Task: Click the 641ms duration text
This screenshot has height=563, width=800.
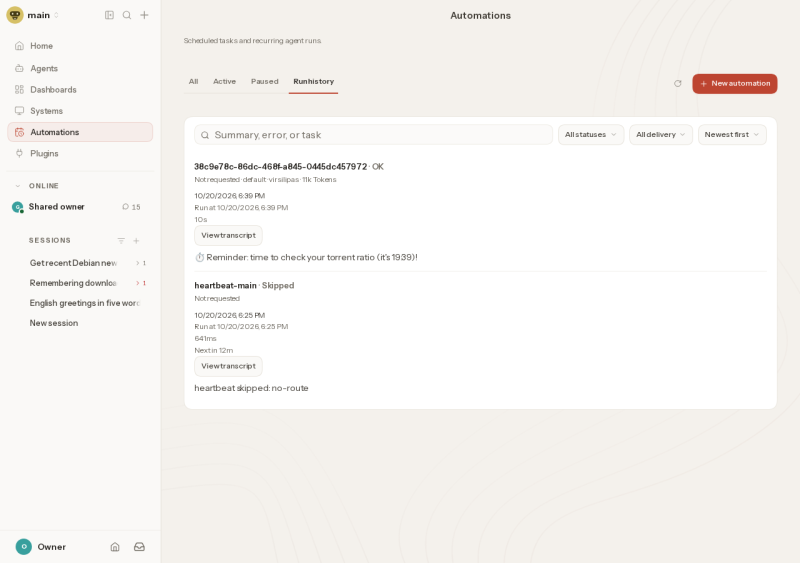Action: [x=205, y=338]
